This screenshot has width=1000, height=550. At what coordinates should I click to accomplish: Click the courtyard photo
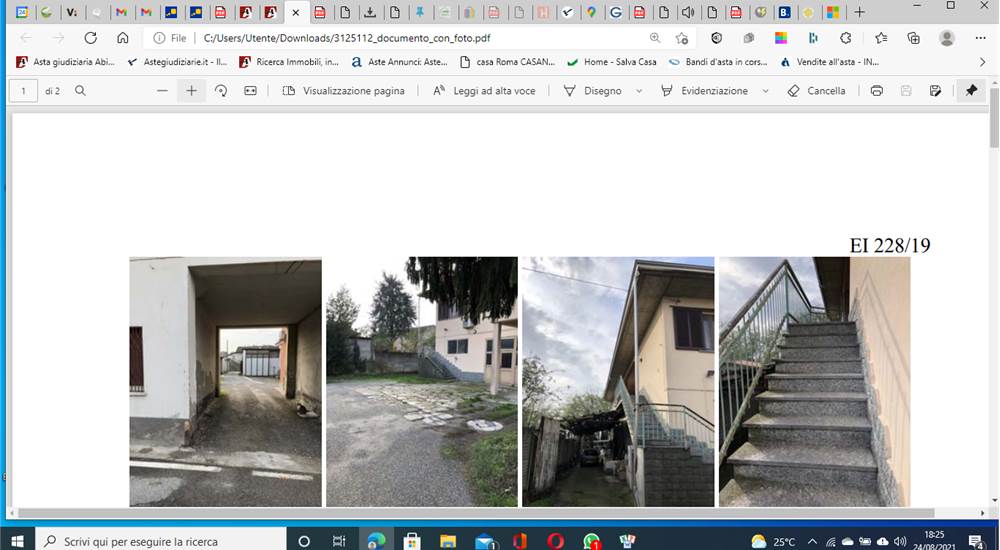(x=422, y=382)
